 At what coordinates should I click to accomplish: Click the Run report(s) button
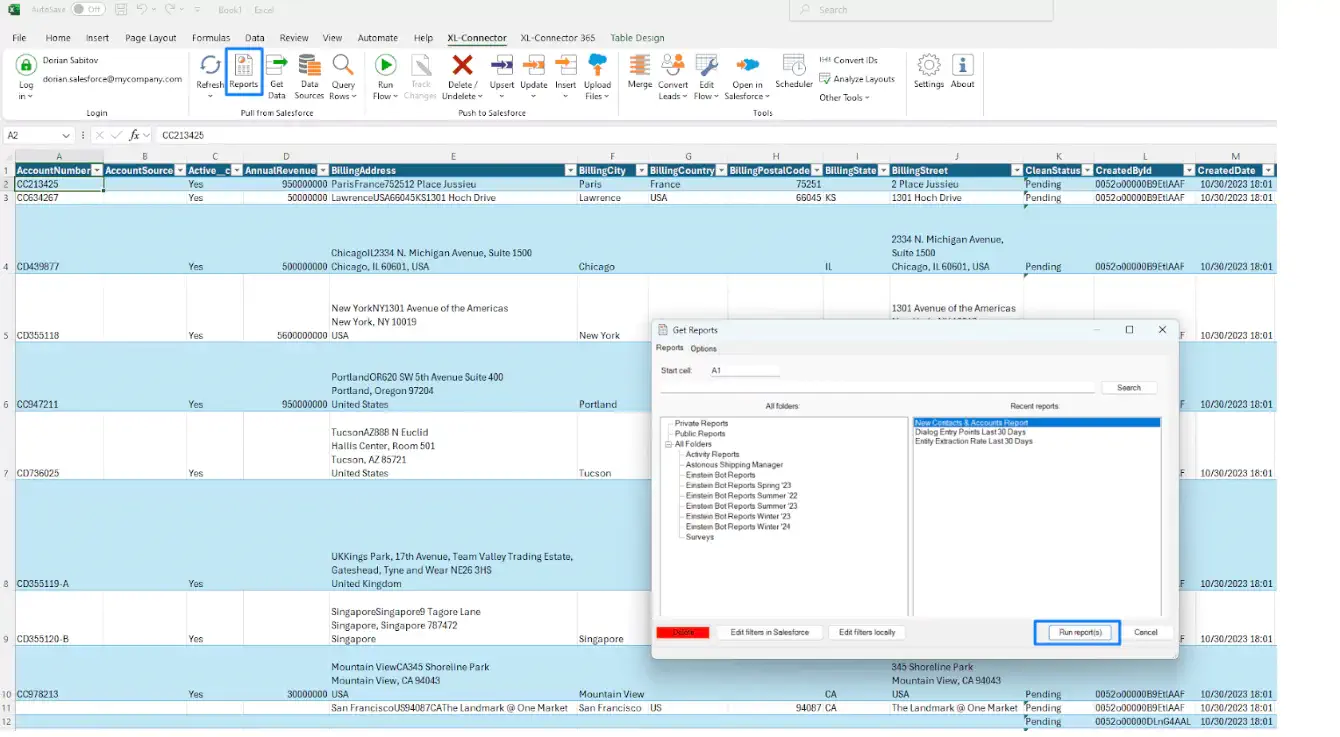[x=1080, y=633]
